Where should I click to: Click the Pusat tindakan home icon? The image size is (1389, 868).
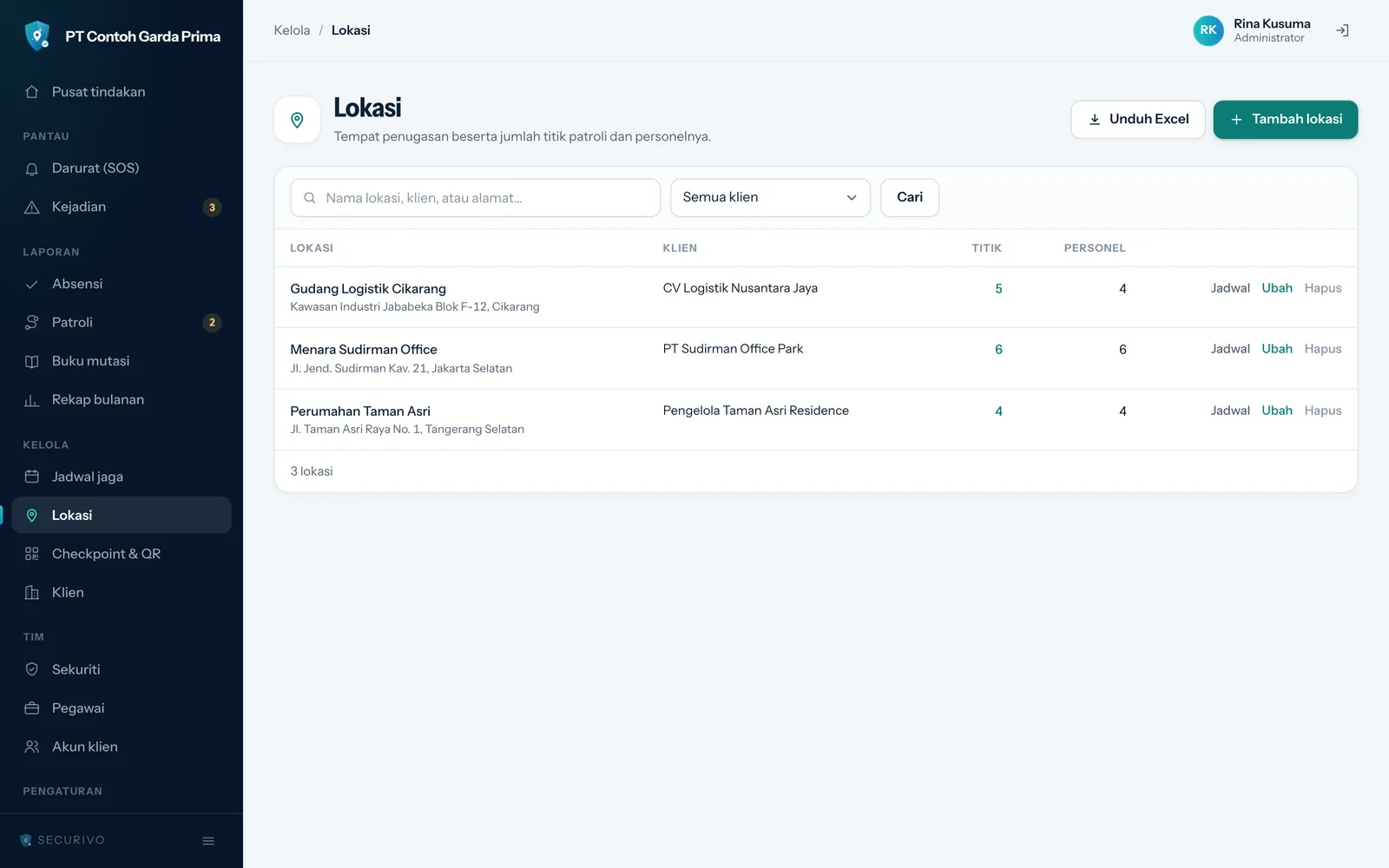point(32,92)
